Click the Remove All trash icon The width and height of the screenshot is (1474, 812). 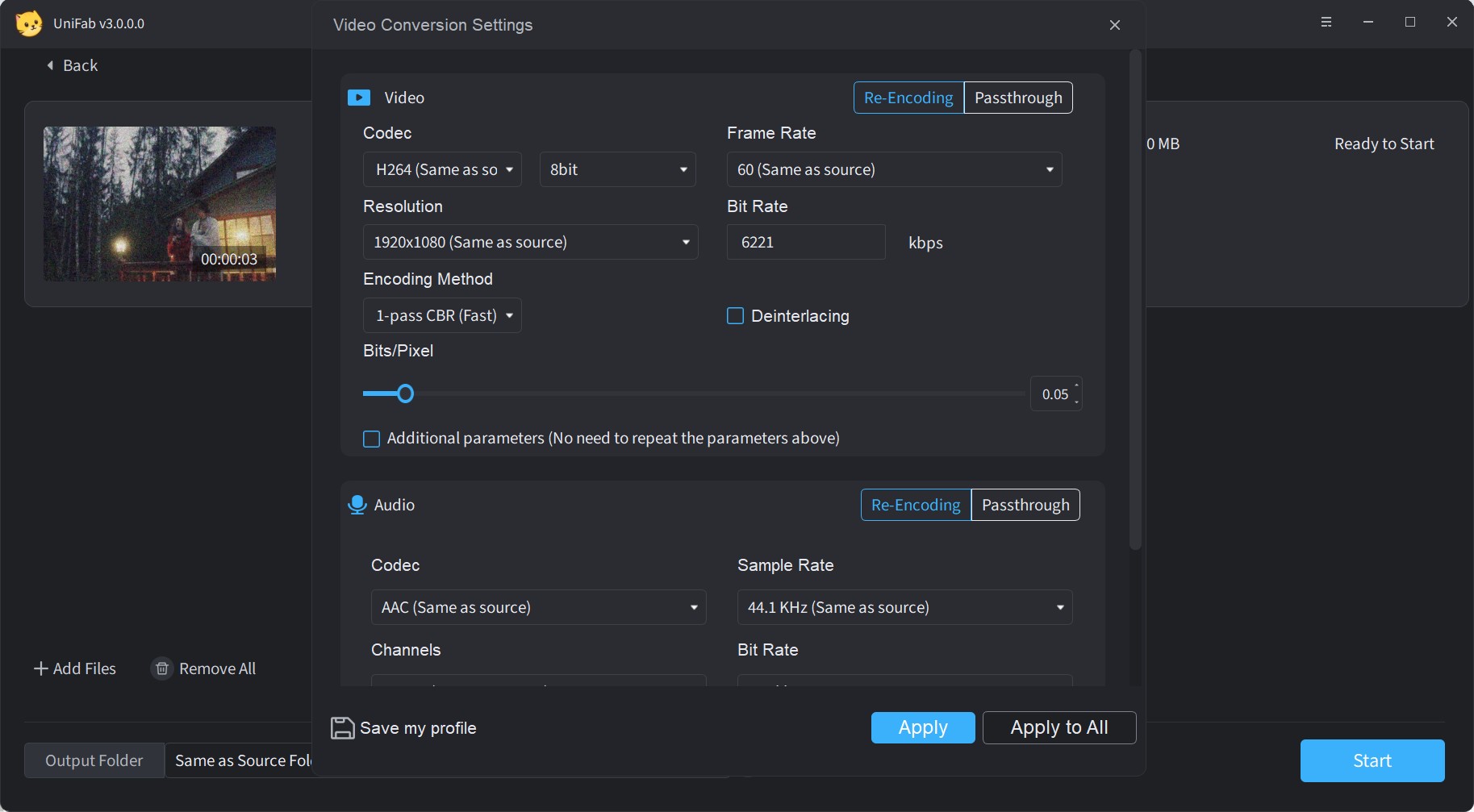pos(162,668)
